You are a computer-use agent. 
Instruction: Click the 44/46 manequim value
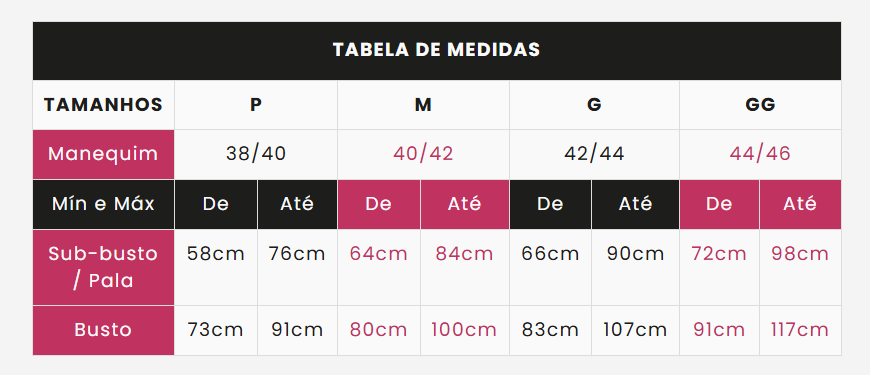[x=760, y=154]
